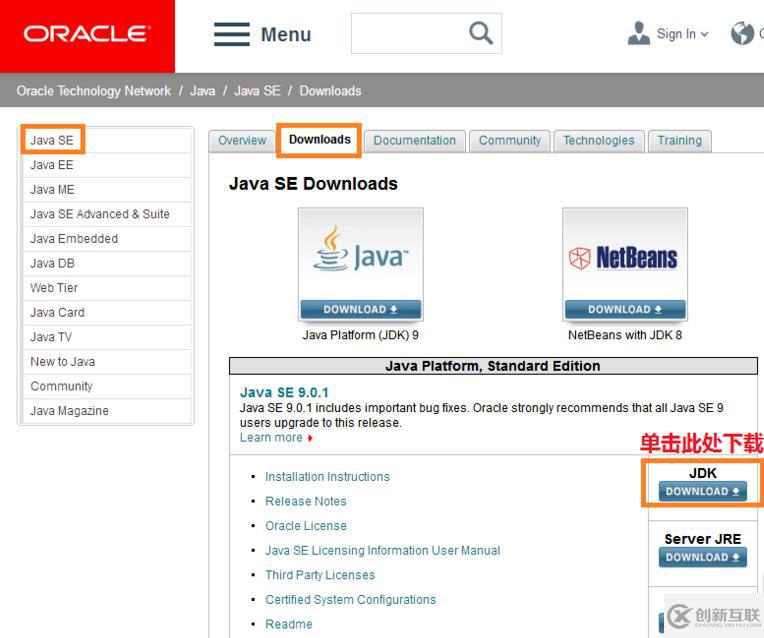Screen dimensions: 764x638
Task: Open Java Embedded sidebar item
Action: tap(107, 239)
